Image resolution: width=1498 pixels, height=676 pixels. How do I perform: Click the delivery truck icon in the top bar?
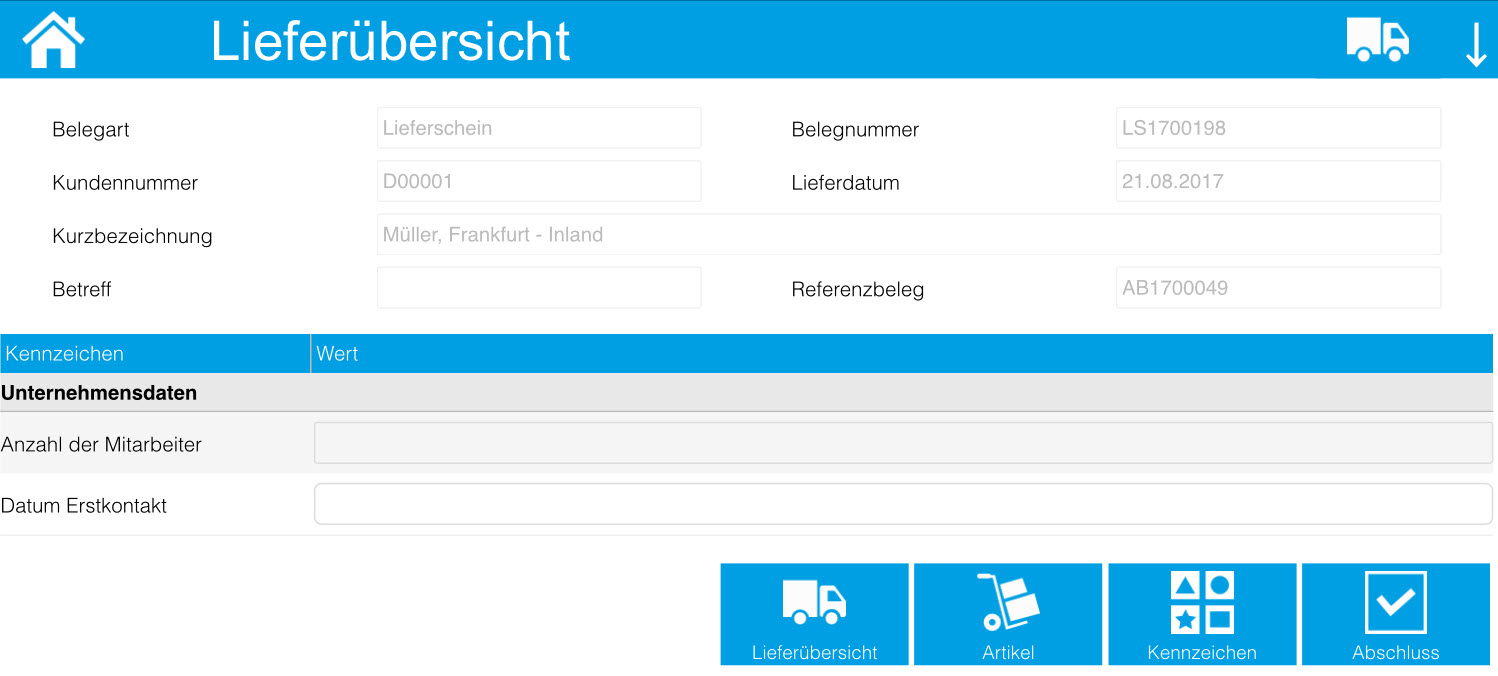coord(1377,39)
